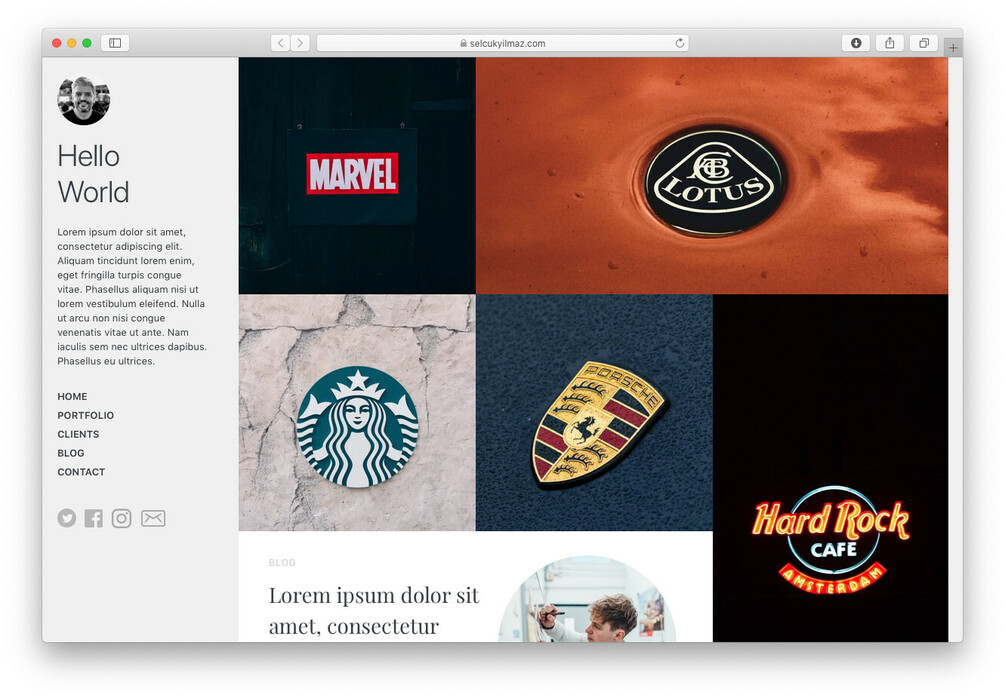Reload the page with the refresh icon

[x=679, y=43]
